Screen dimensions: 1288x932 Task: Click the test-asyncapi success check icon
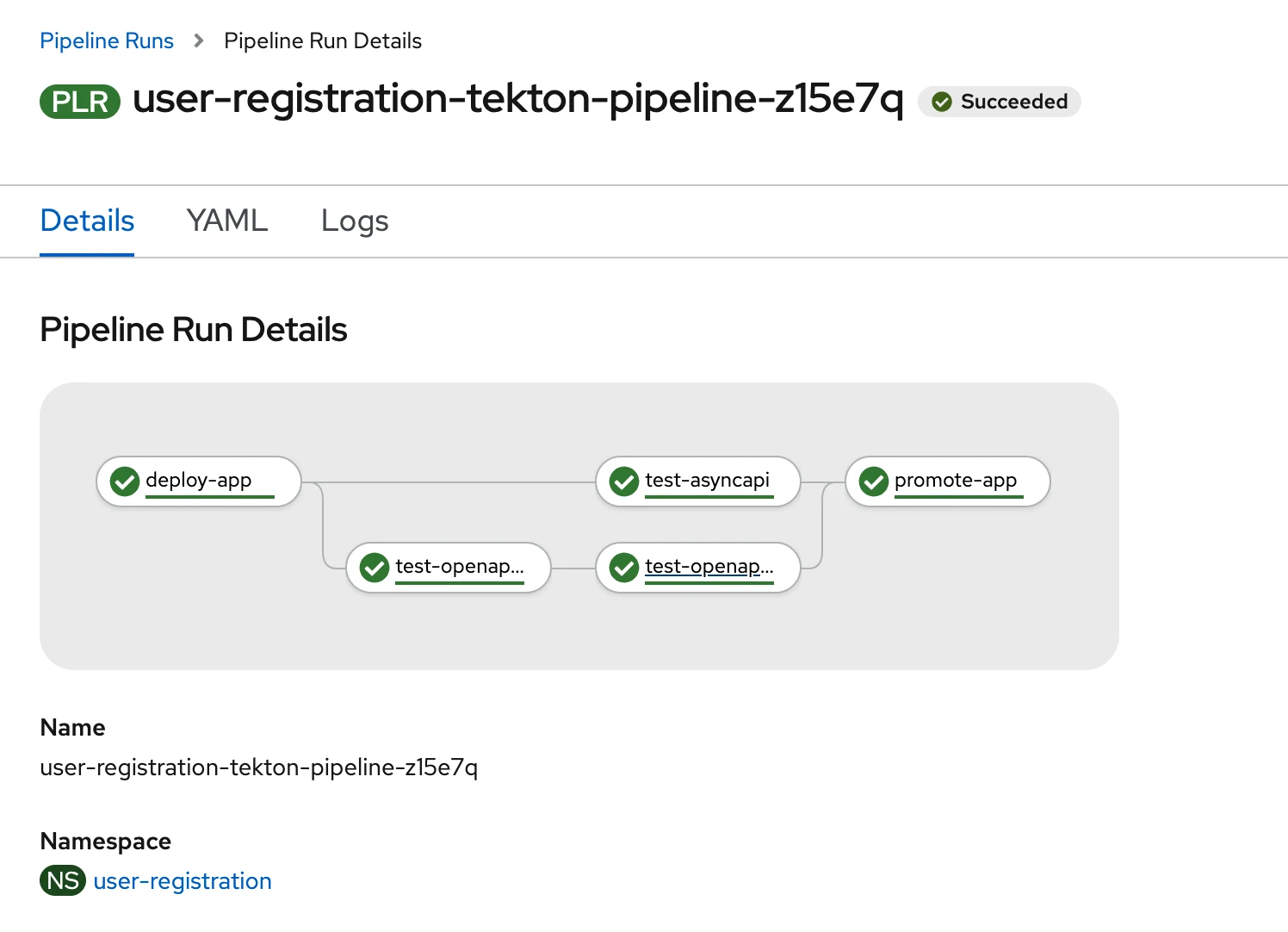click(x=624, y=482)
